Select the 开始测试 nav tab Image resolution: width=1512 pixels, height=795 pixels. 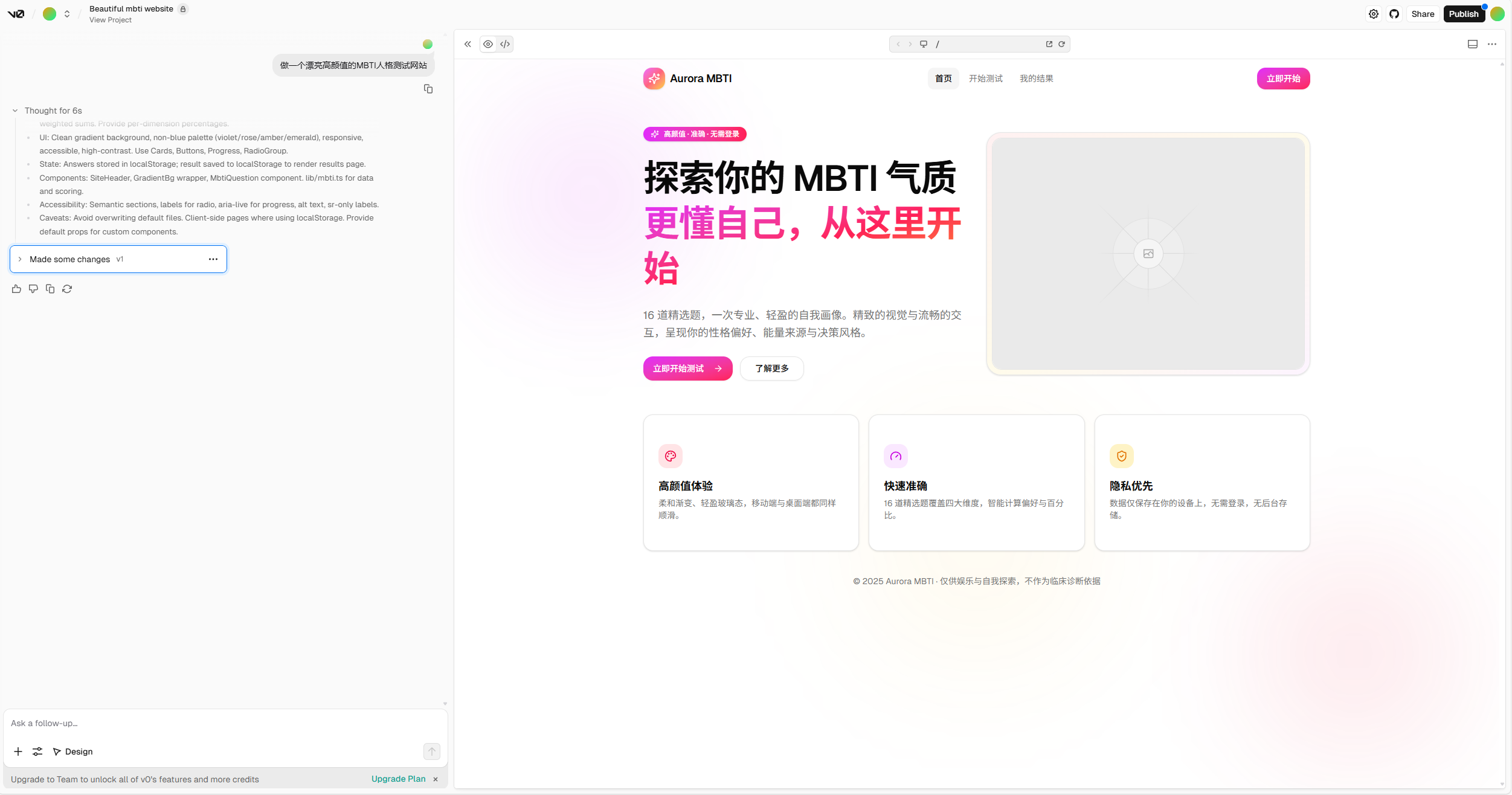pos(985,79)
